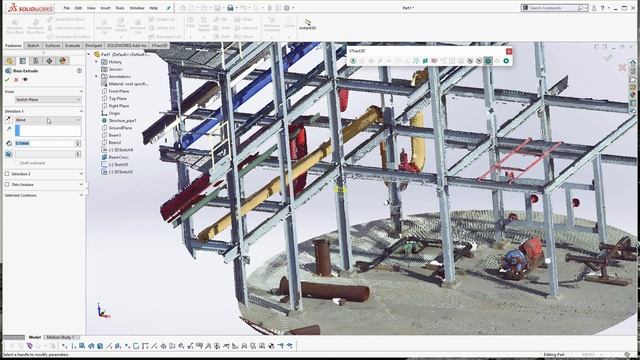Select GroundPlane in feature tree
Image resolution: width=640 pixels, height=360 pixels.
(x=120, y=128)
